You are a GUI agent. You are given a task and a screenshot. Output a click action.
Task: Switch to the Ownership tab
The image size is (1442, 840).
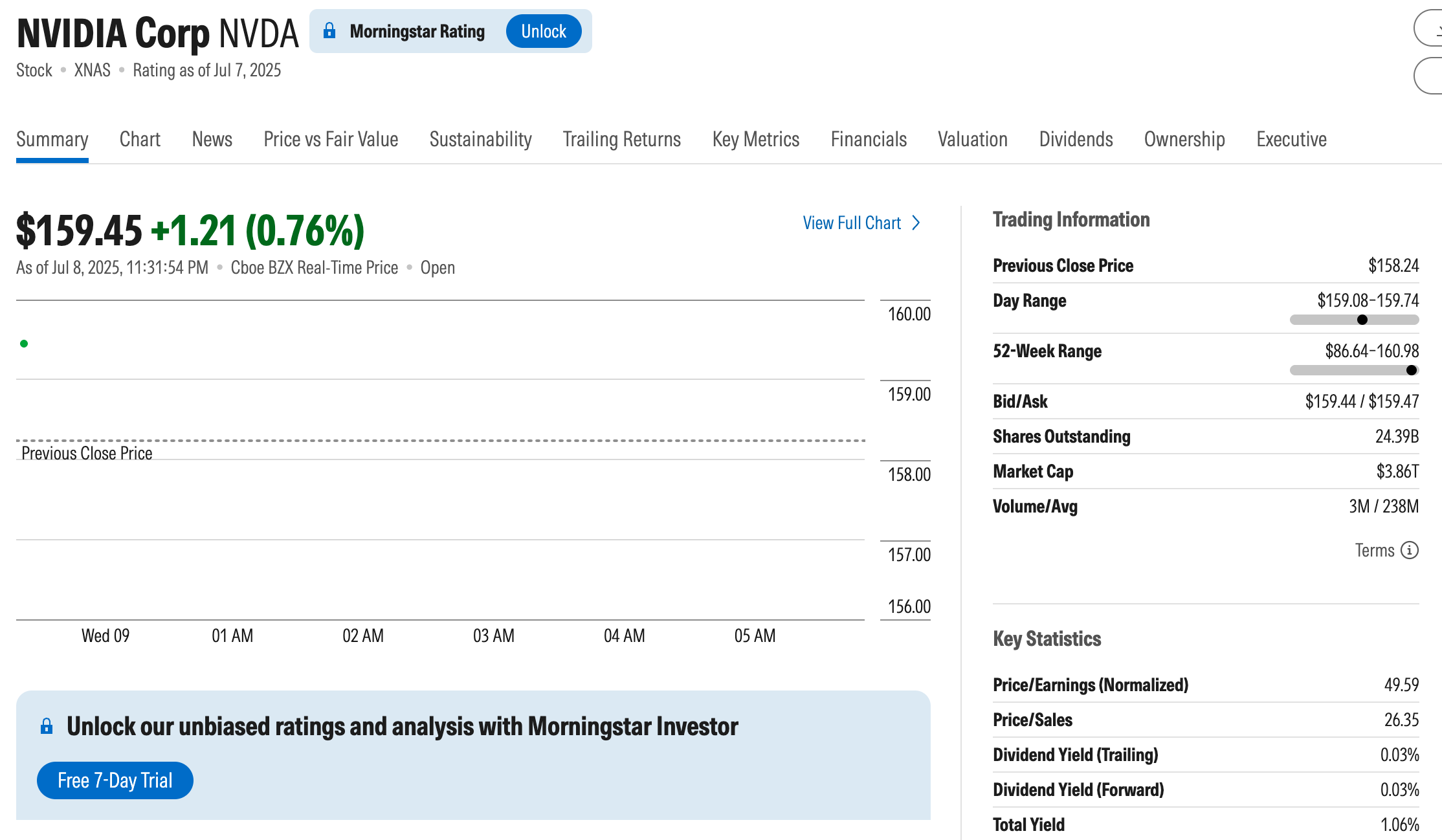click(1184, 139)
